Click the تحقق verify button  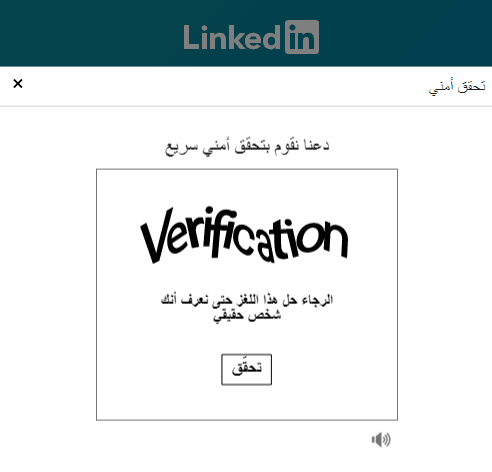click(x=247, y=369)
